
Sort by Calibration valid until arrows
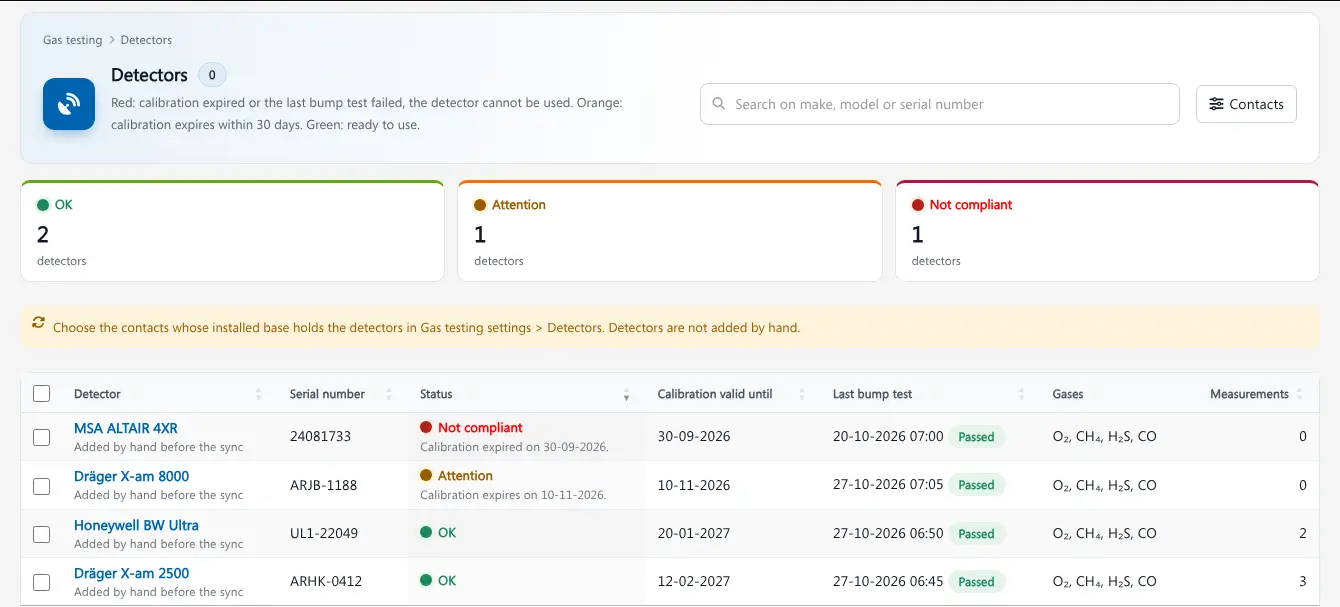click(x=802, y=394)
